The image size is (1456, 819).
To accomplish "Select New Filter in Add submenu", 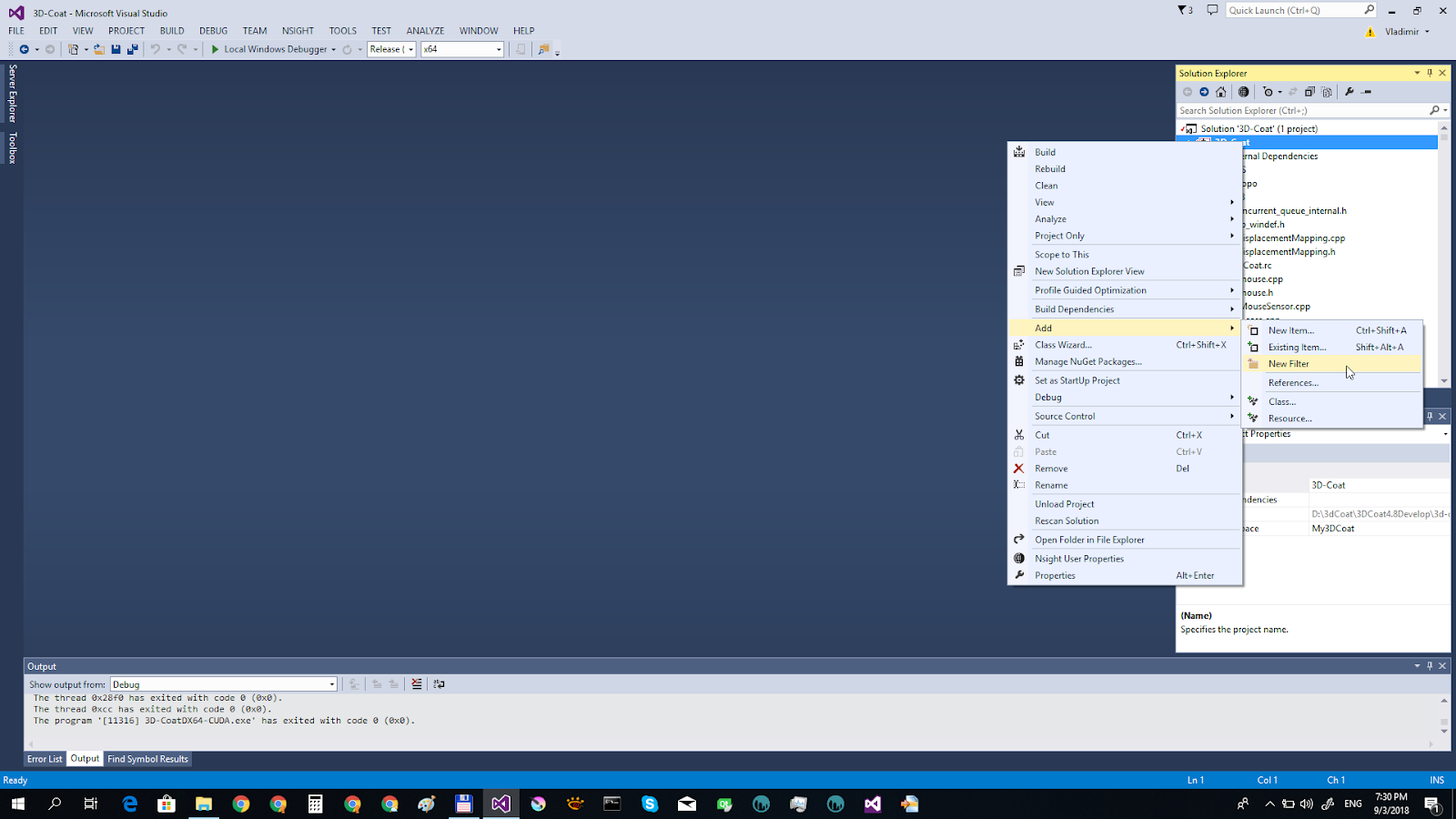I will tap(1332, 364).
